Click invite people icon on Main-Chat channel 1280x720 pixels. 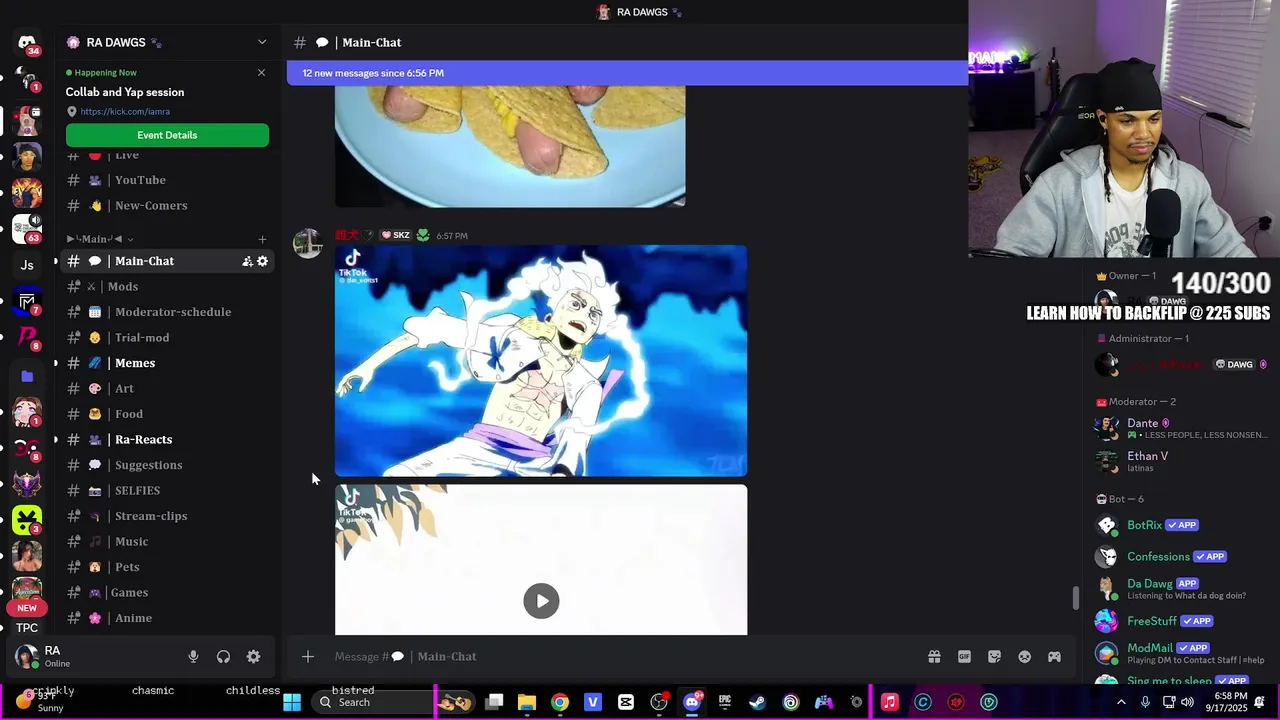247,261
